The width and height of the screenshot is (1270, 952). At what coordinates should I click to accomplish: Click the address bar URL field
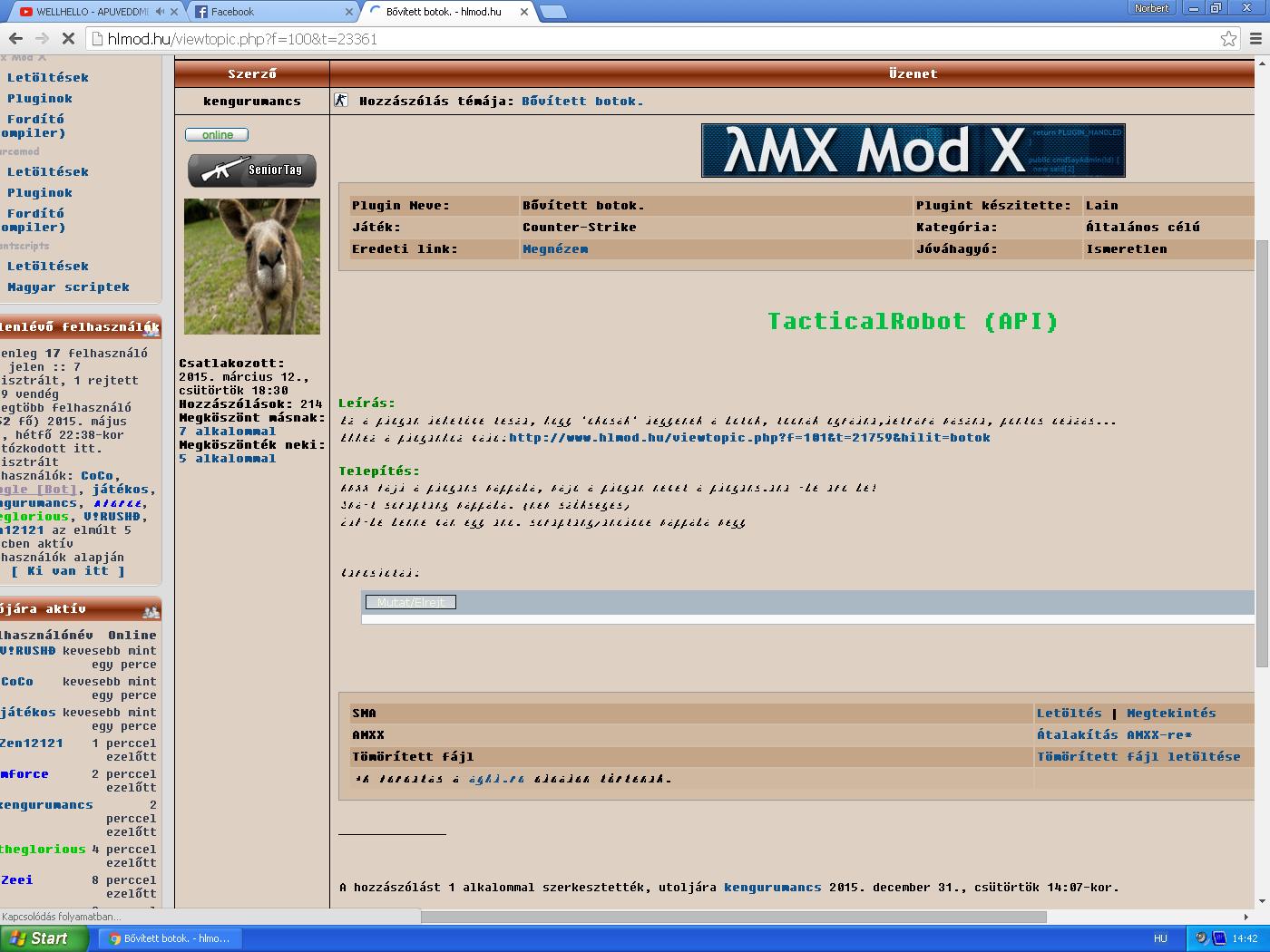pos(653,39)
